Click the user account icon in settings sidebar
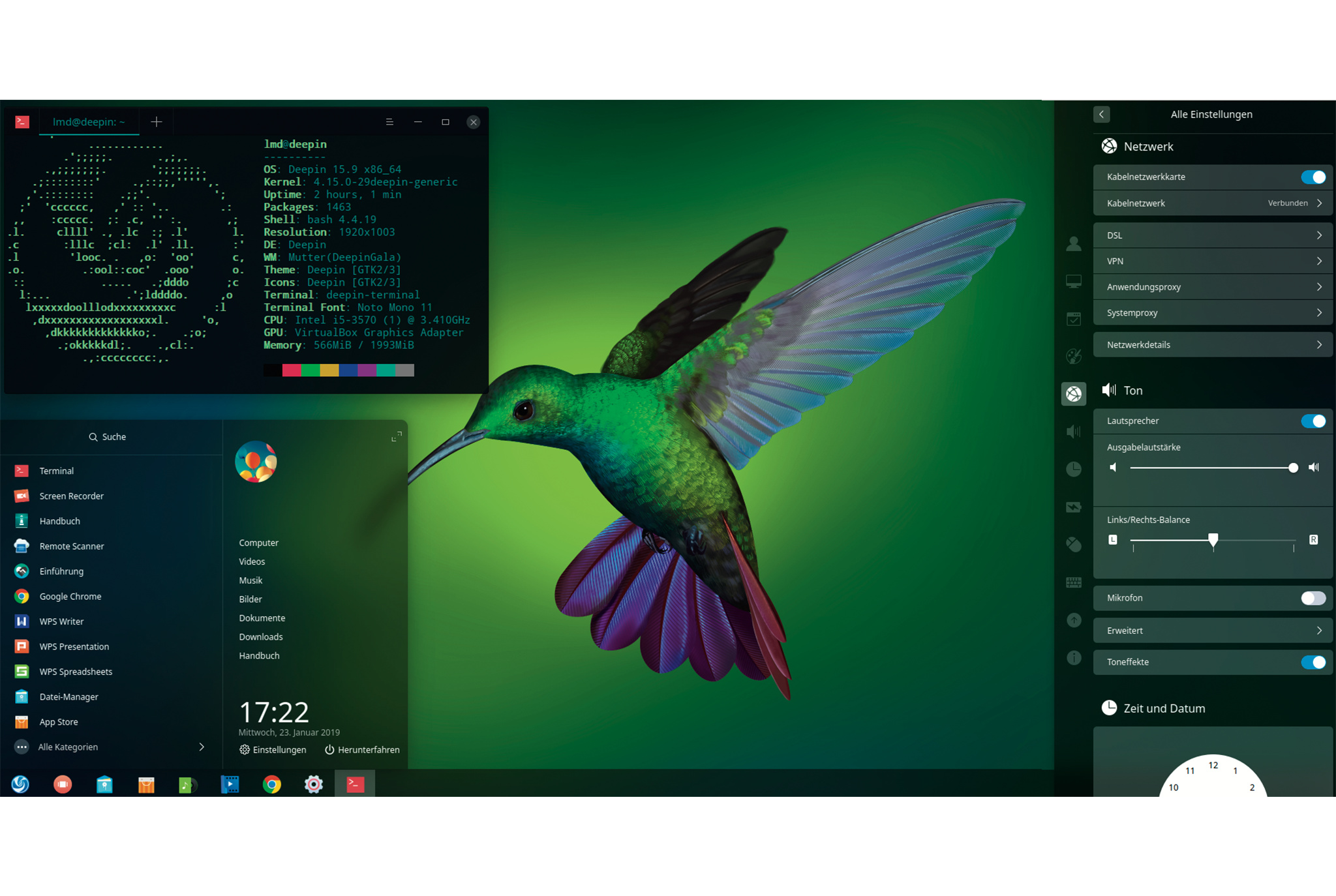The height and width of the screenshot is (896, 1336). coord(1073,244)
